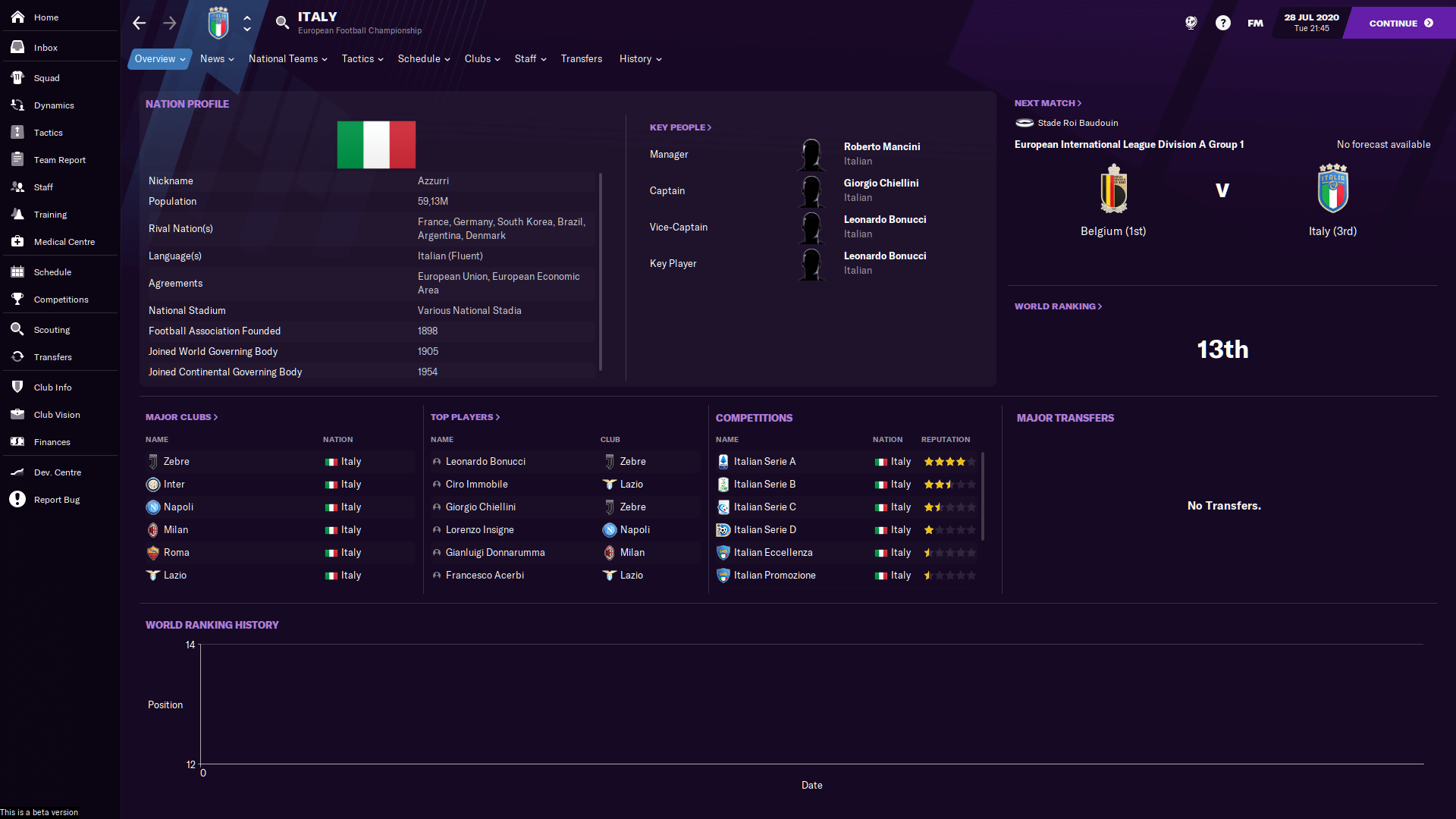
Task: Open the Tactics board icon
Action: 17,132
